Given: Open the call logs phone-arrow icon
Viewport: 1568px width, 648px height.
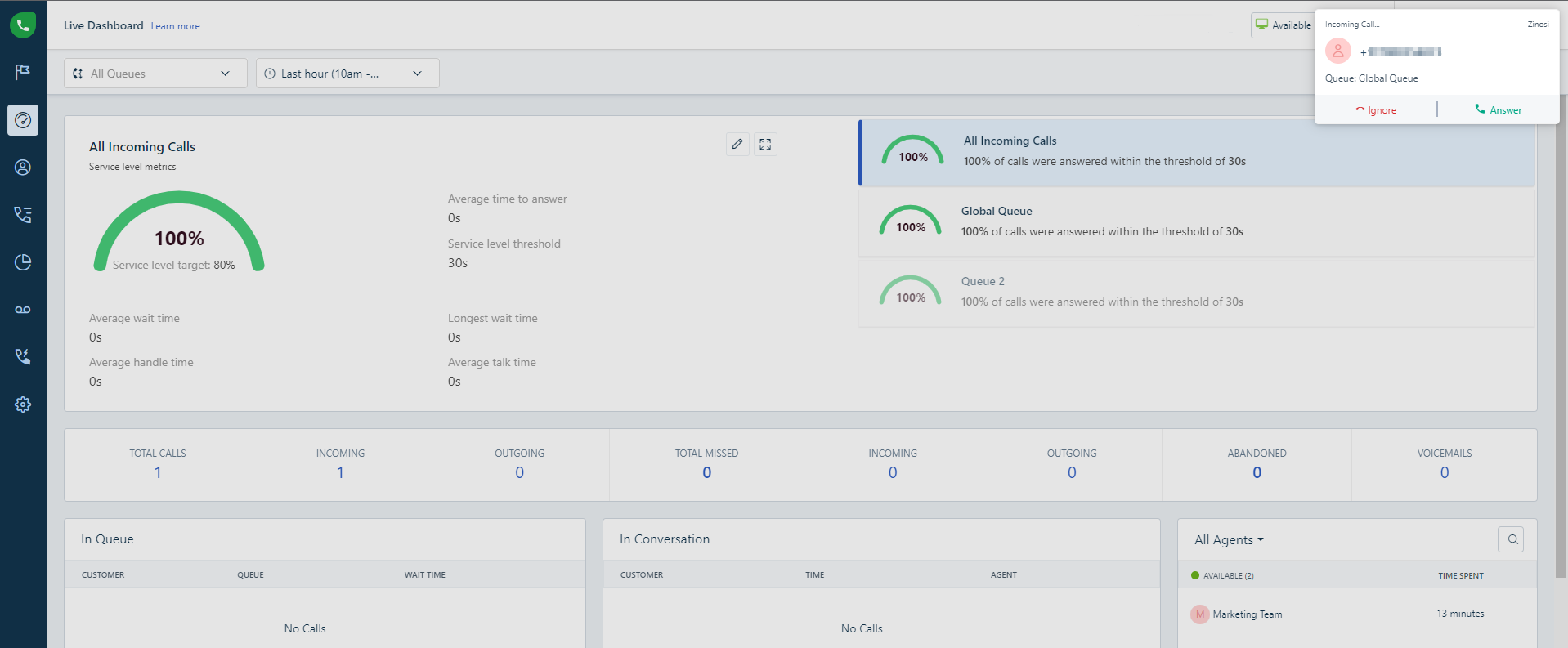Looking at the screenshot, I should click(x=23, y=357).
